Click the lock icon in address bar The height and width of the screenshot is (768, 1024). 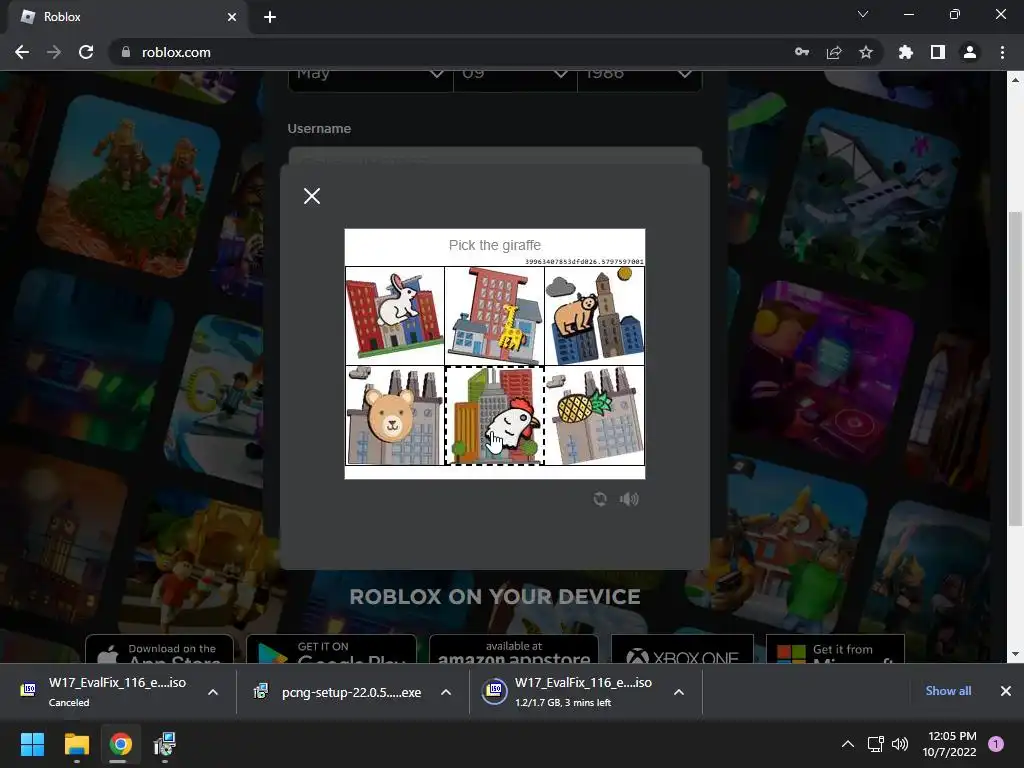[x=126, y=52]
